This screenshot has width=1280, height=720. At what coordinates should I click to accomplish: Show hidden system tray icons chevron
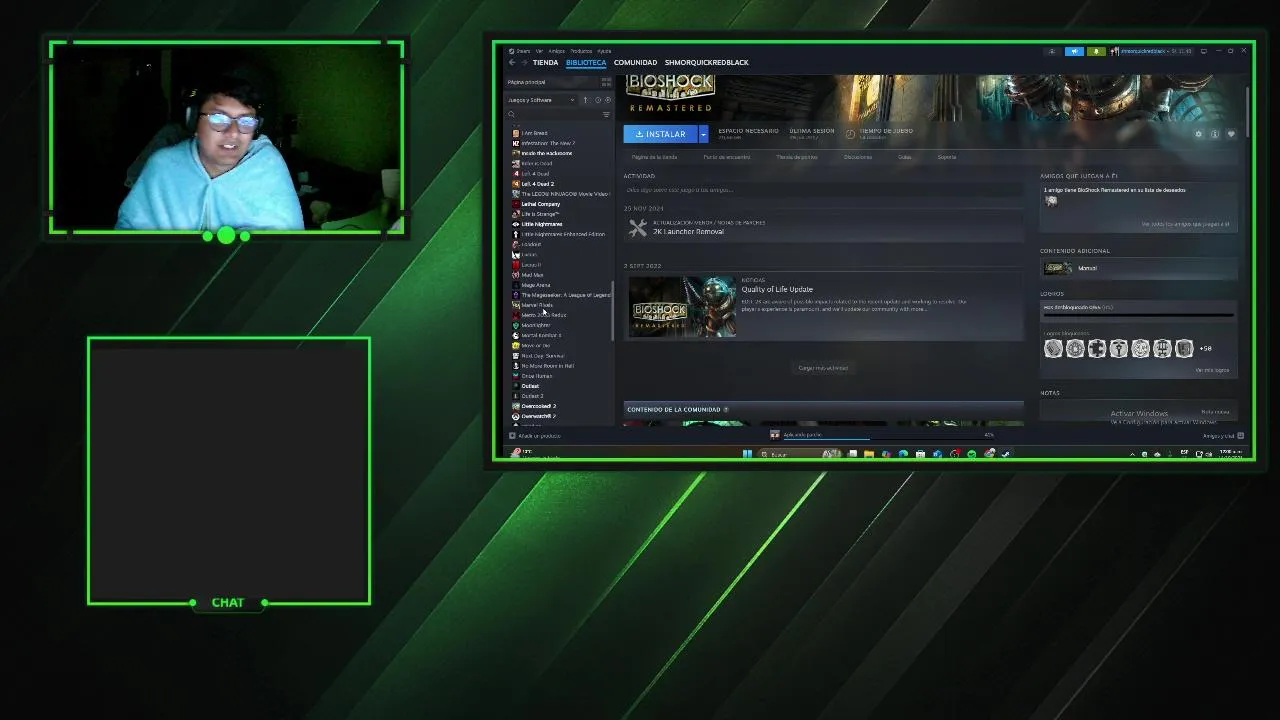(1133, 454)
